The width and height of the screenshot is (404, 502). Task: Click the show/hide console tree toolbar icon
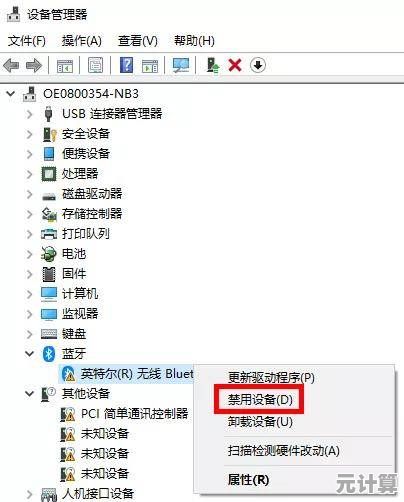pos(65,66)
